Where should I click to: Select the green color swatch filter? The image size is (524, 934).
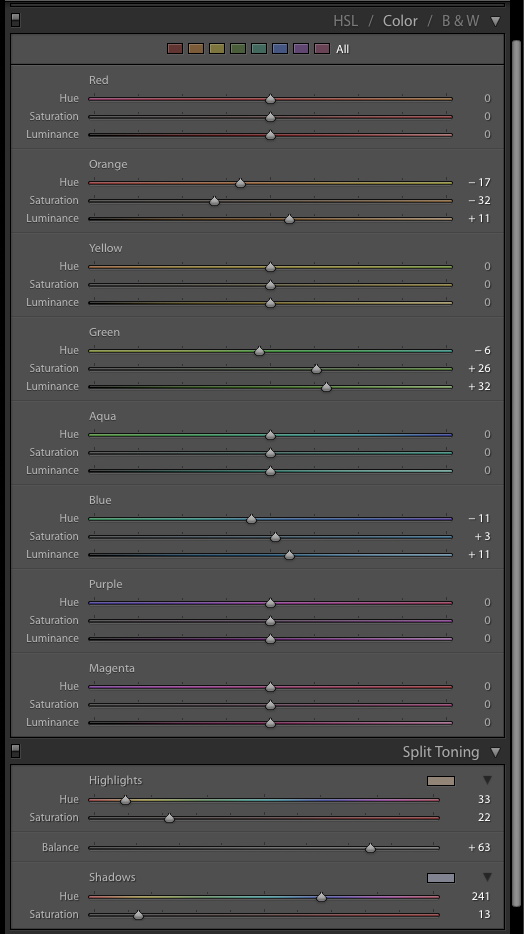(x=238, y=49)
